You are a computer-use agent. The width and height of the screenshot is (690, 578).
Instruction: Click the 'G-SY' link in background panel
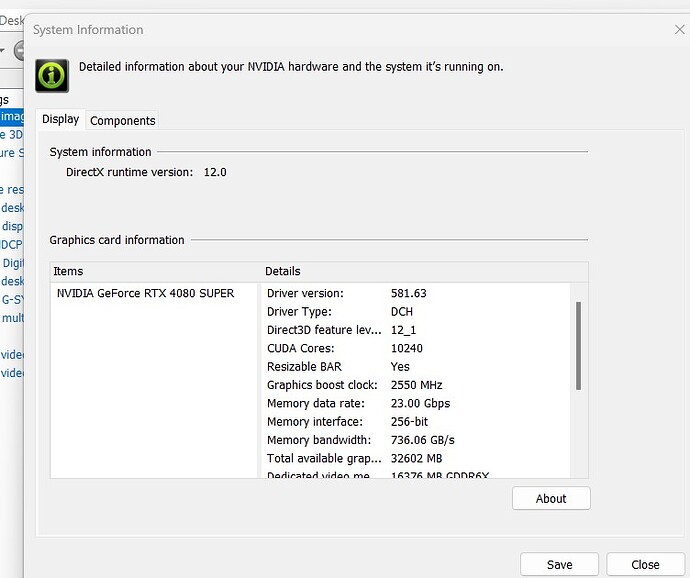12,300
